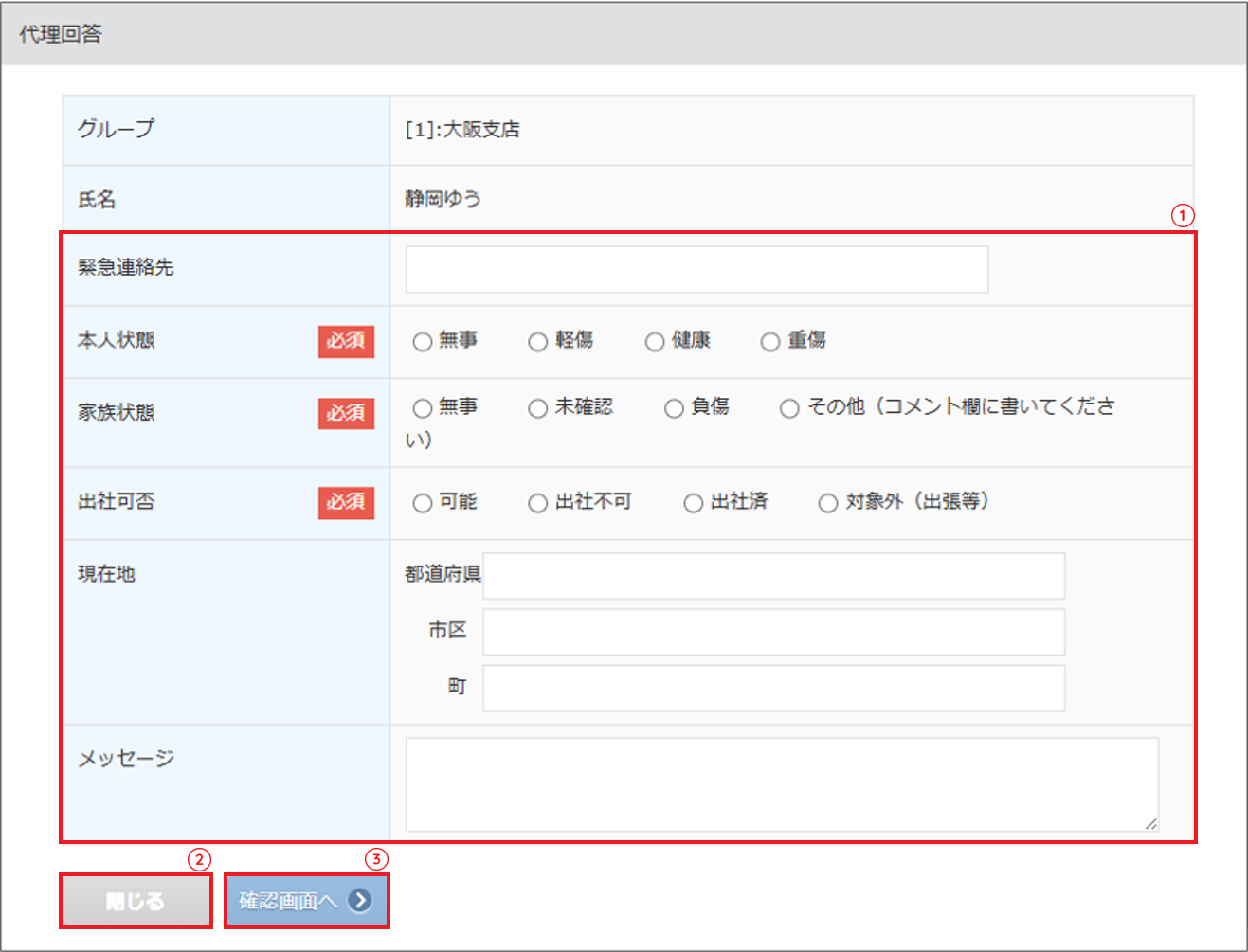Screen dimensions: 1248x952
Task: Pick その他 option for 家族状態
Action: click(x=789, y=408)
